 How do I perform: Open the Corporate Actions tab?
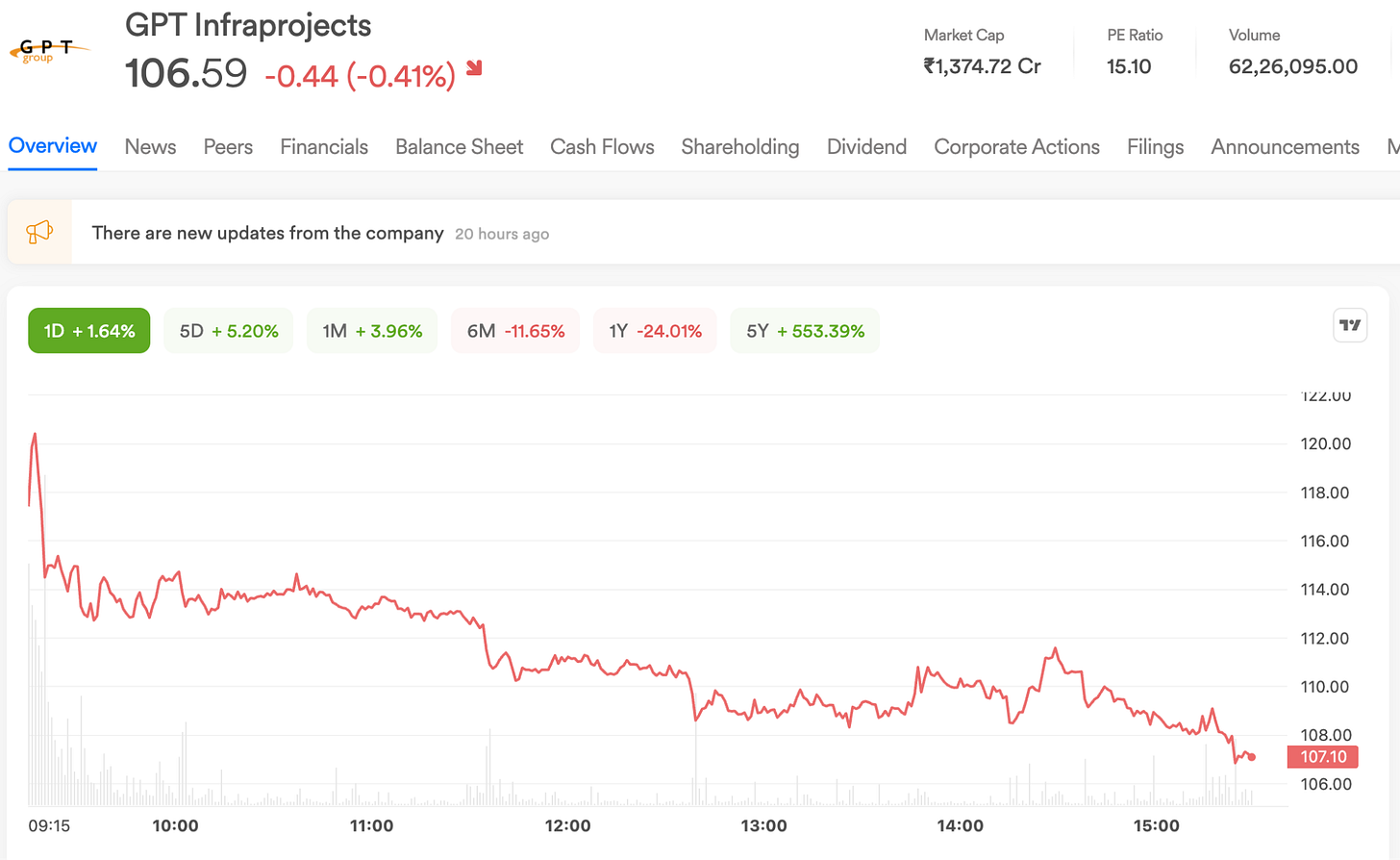tap(1016, 147)
